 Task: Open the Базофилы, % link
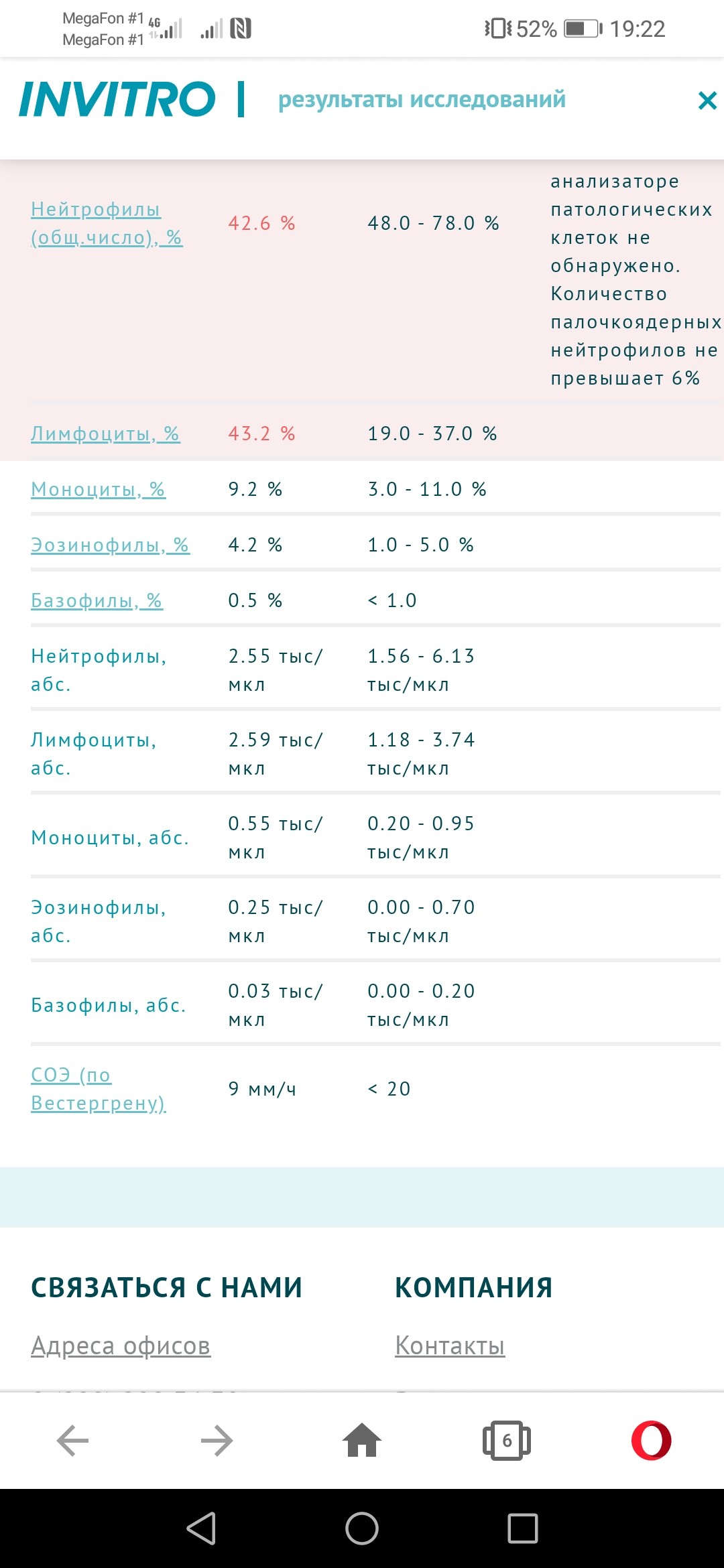97,600
